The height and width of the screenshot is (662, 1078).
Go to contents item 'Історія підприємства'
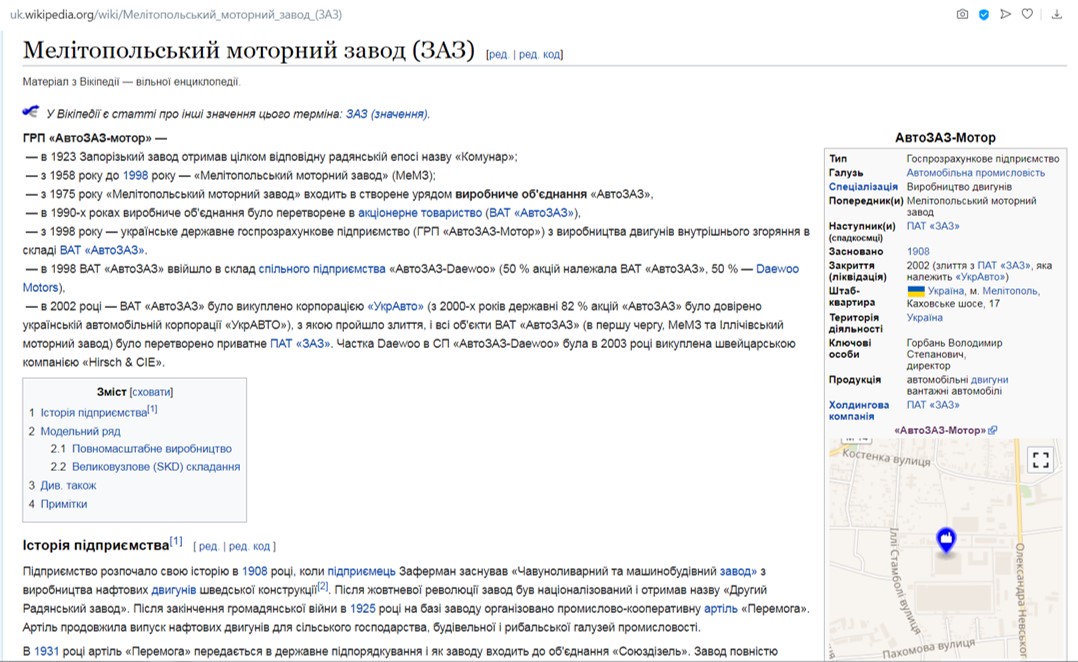[94, 412]
